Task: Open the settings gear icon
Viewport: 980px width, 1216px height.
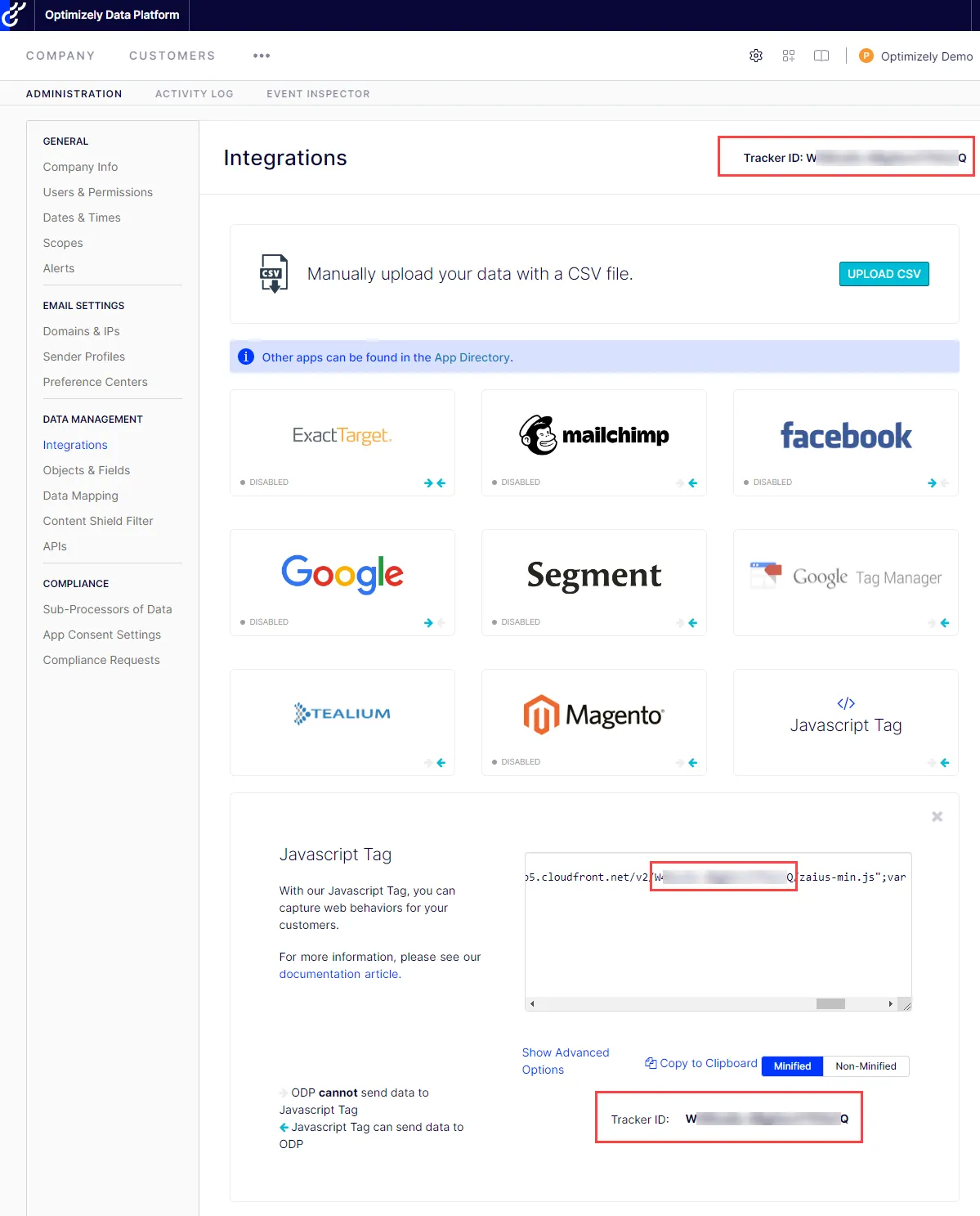Action: click(x=756, y=56)
